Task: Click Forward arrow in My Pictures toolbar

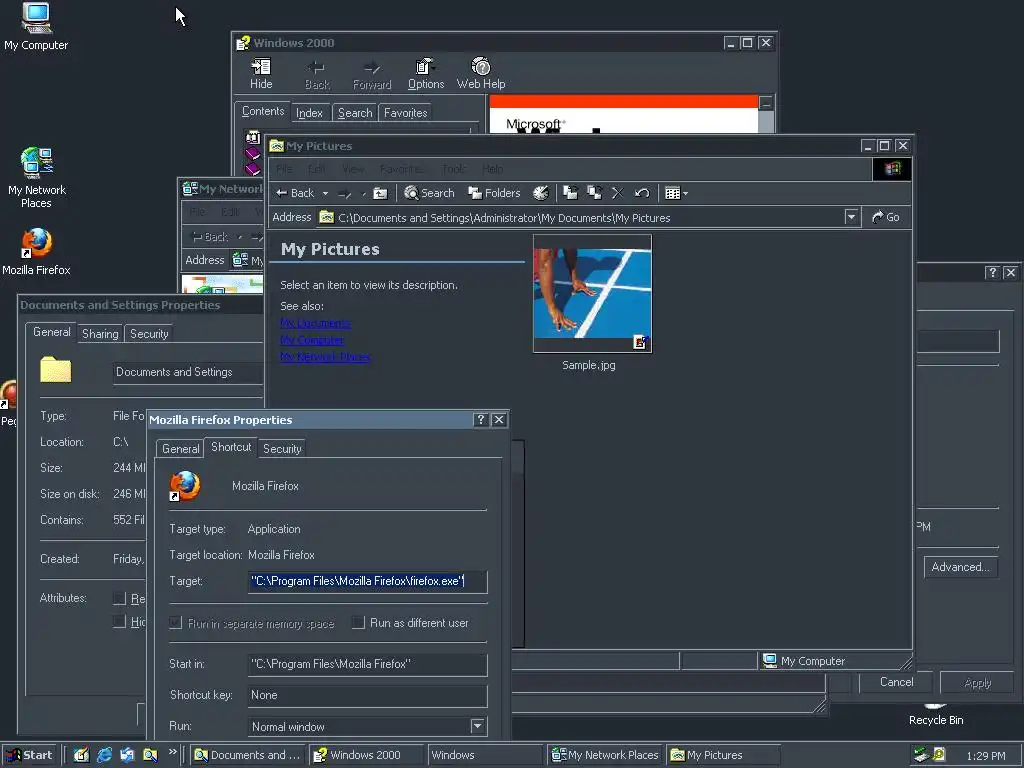Action: coord(344,193)
